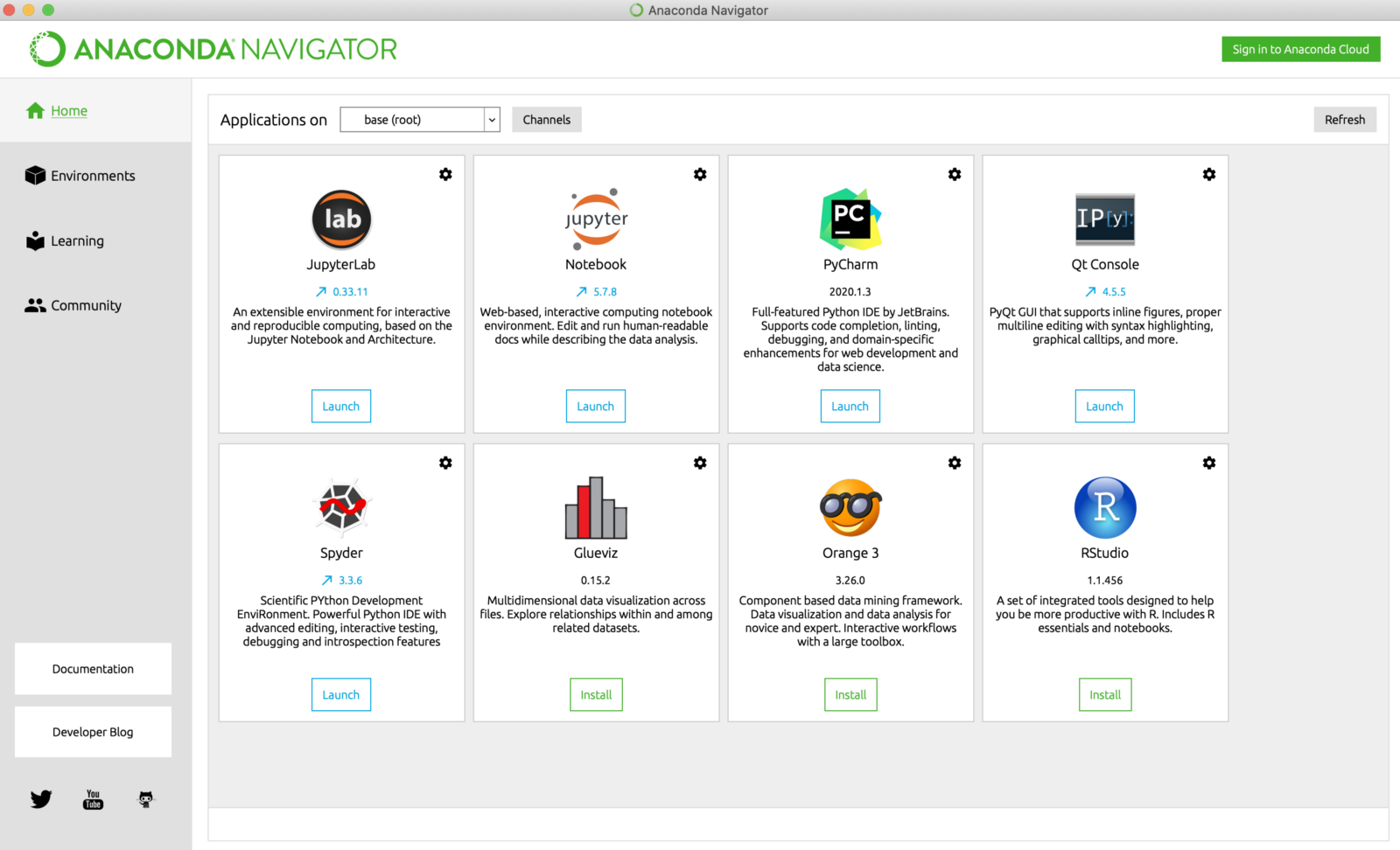Open the Developer Blog link

pos(93,732)
